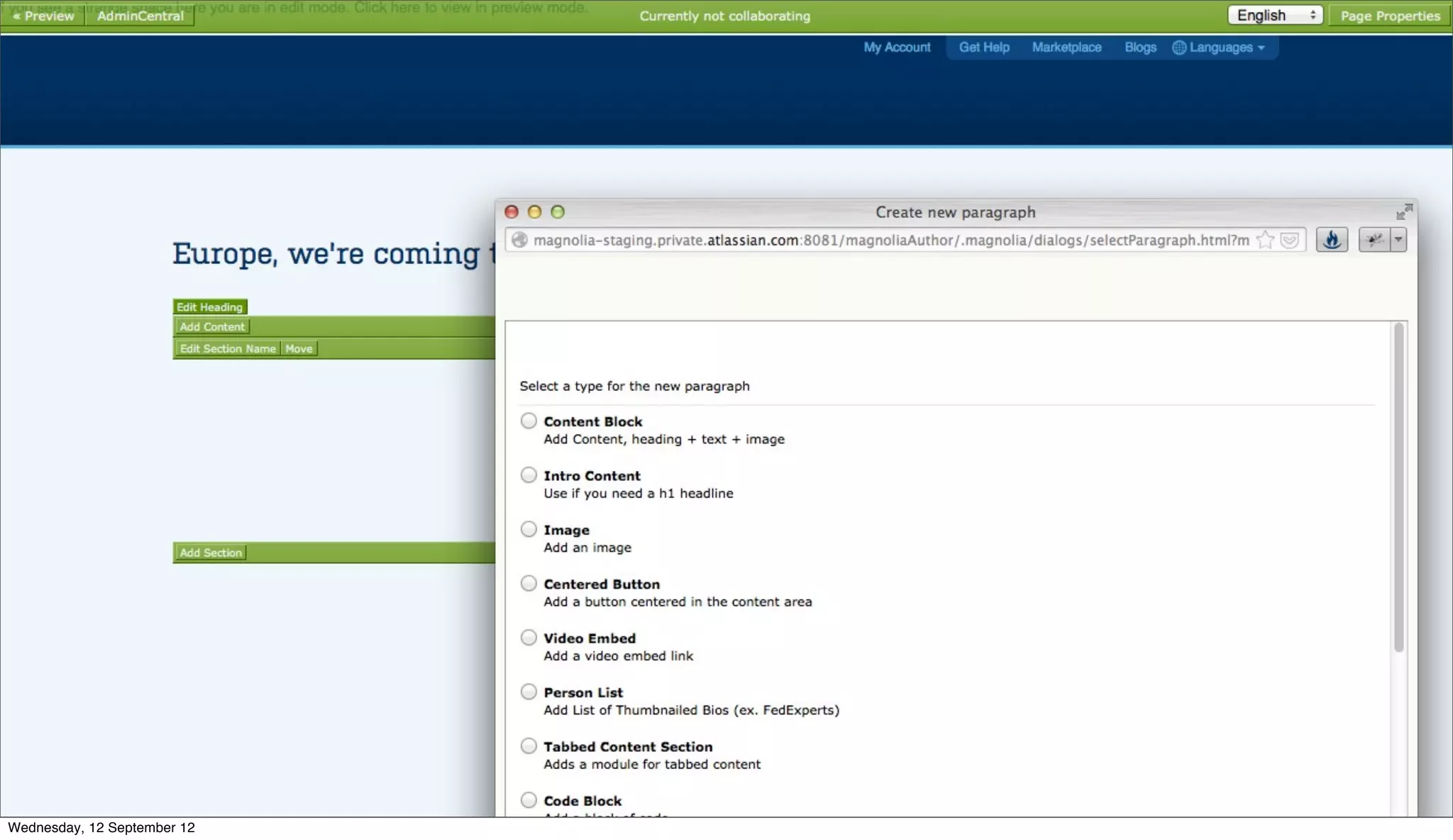This screenshot has width=1453, height=840.
Task: Open dropdown arrow next to Firebug icon
Action: point(1398,240)
